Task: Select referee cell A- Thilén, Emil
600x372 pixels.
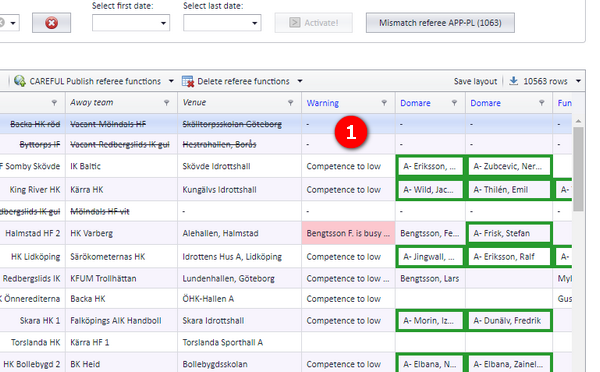Action: [x=509, y=189]
